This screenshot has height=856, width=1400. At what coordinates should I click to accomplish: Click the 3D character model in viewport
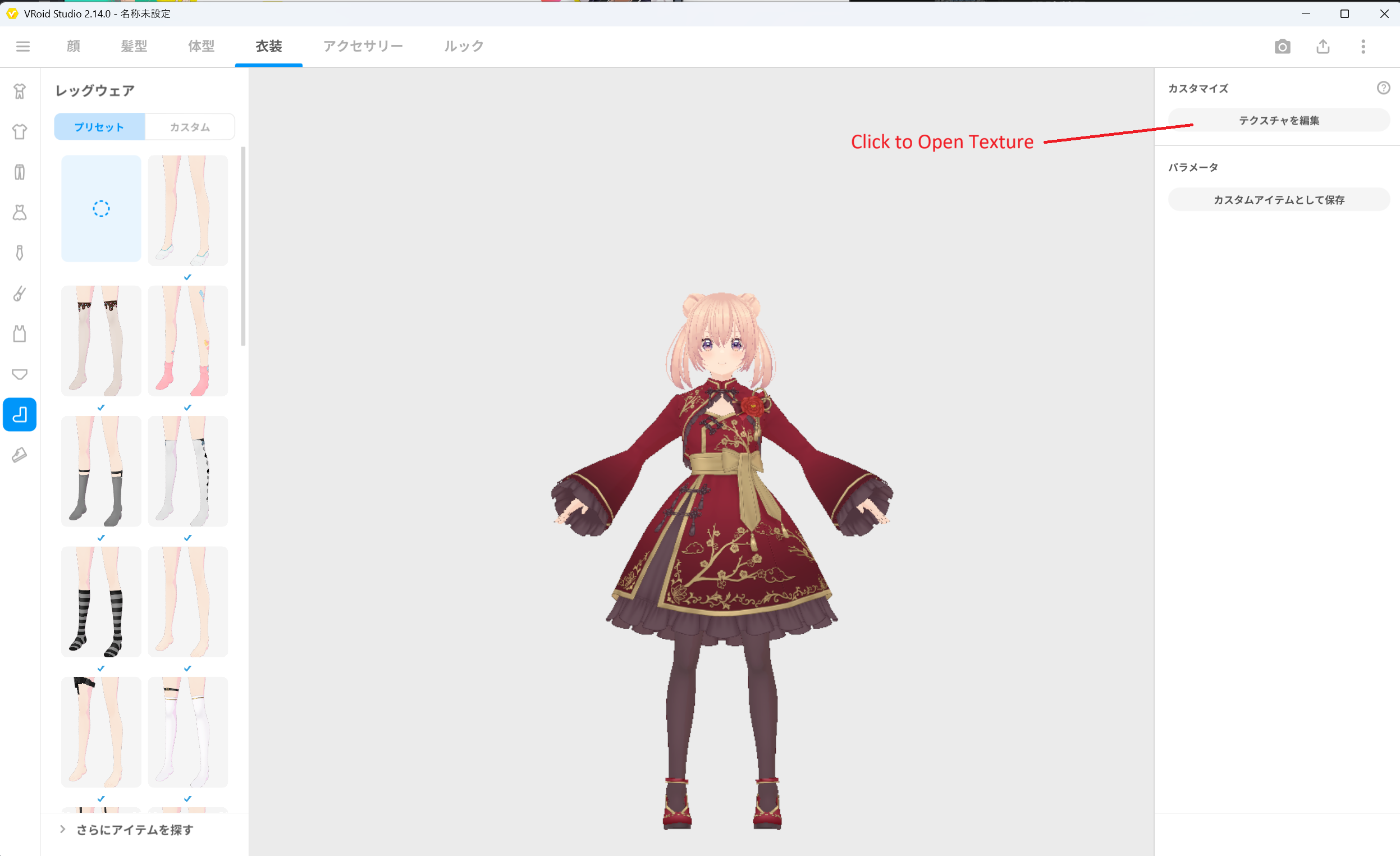point(721,561)
